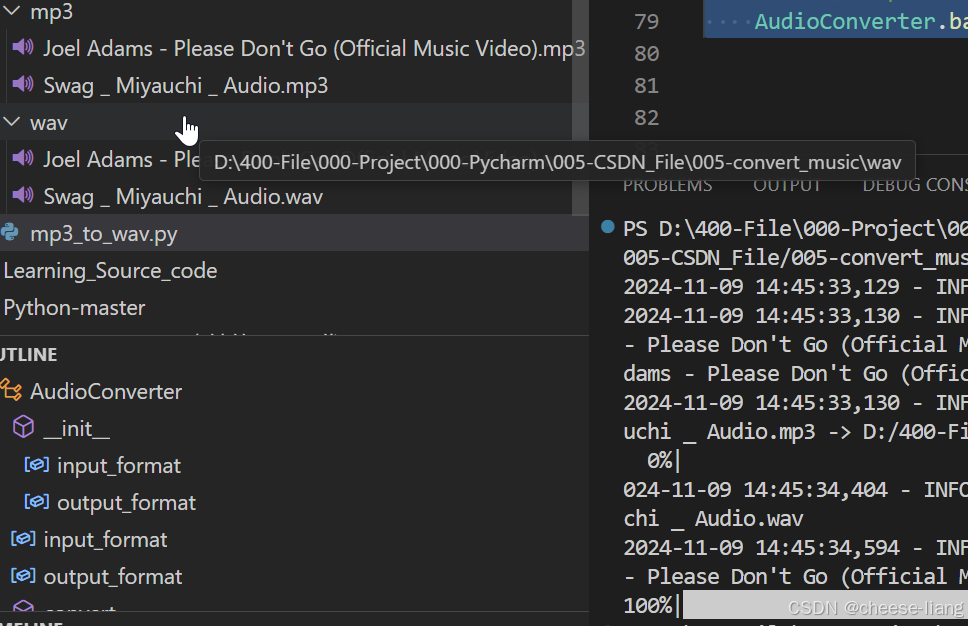This screenshot has width=968, height=626.
Task: Click the speaker icon beside Joel Adams mp3
Action: point(21,48)
